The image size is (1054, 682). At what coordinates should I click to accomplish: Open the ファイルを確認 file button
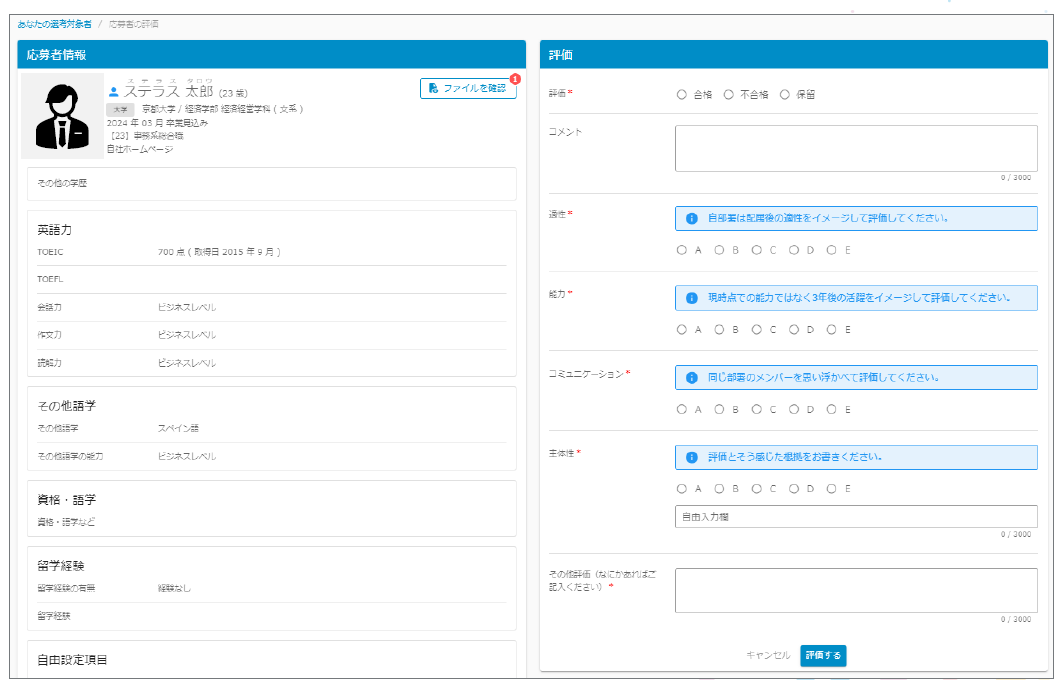pyautogui.click(x=467, y=88)
